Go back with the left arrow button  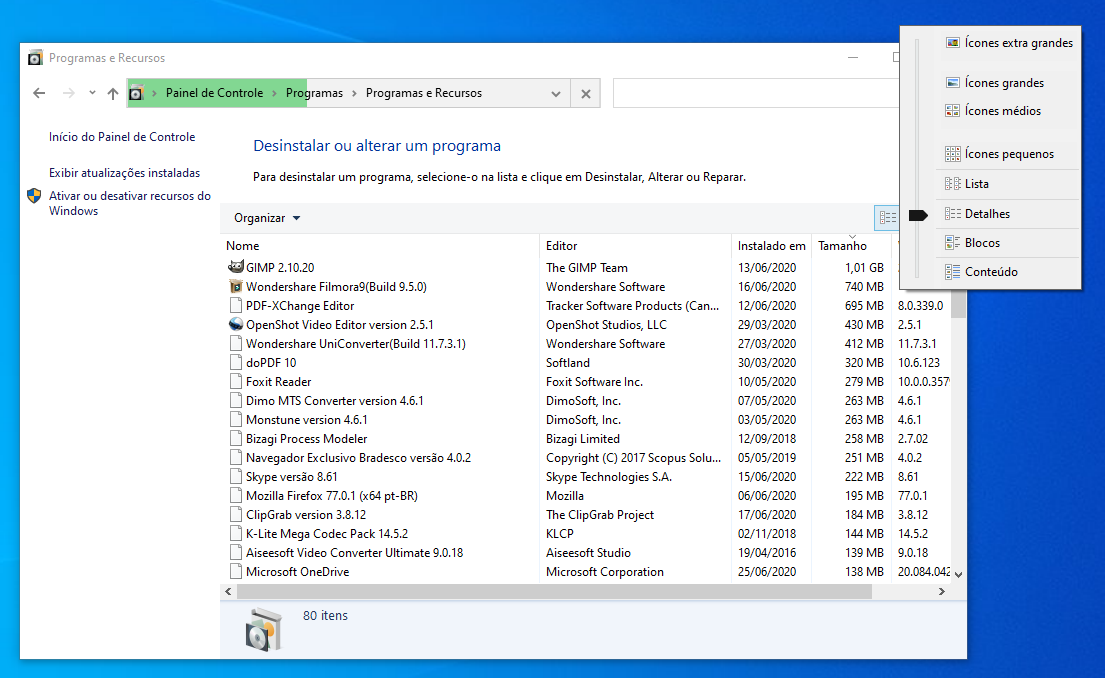39,93
